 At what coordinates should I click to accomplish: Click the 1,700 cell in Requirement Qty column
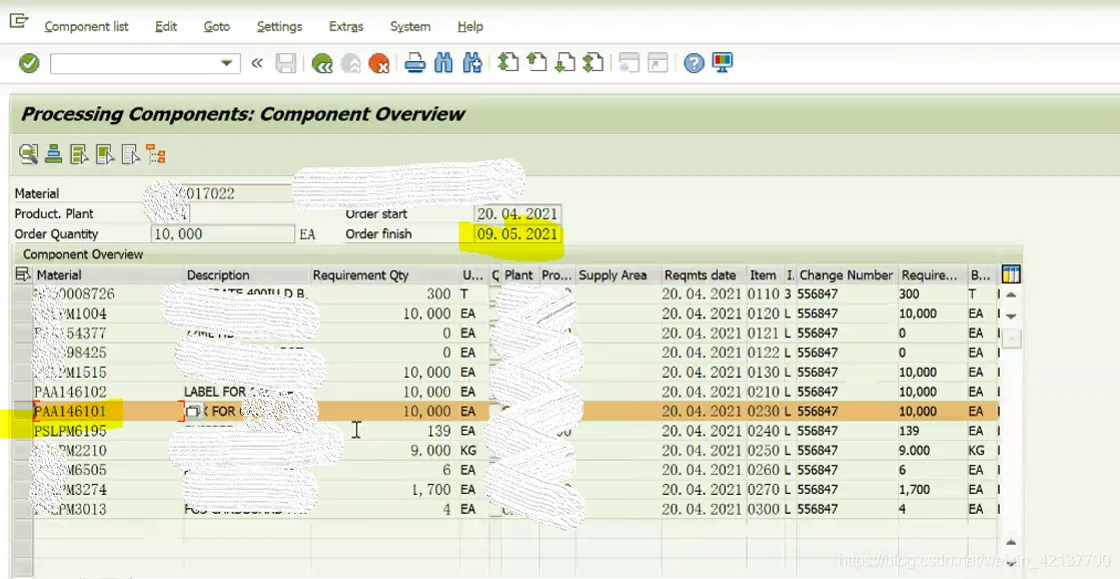coord(386,490)
